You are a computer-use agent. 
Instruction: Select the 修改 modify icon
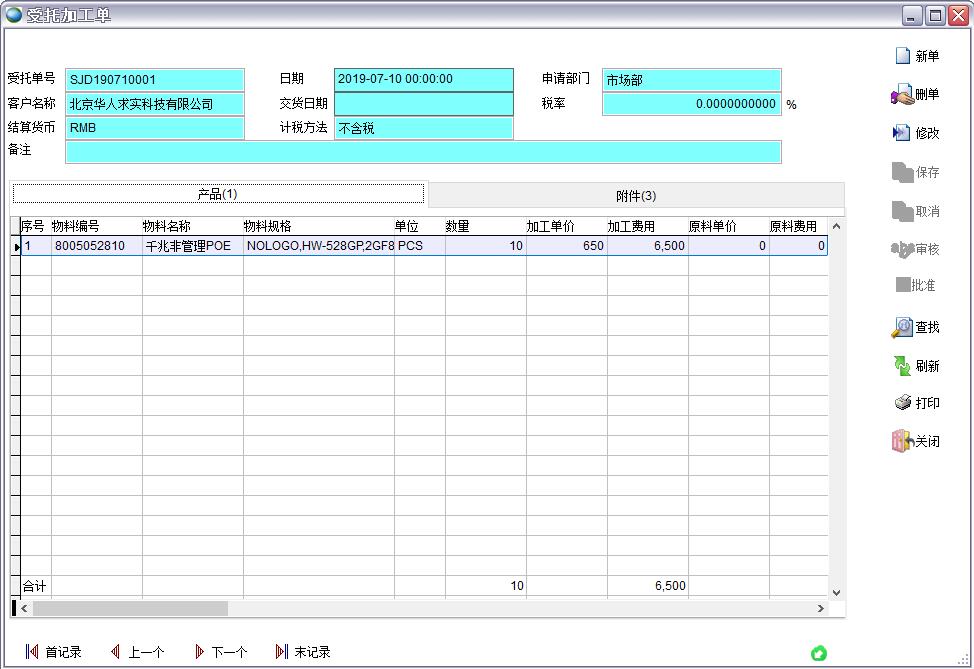pyautogui.click(x=921, y=133)
